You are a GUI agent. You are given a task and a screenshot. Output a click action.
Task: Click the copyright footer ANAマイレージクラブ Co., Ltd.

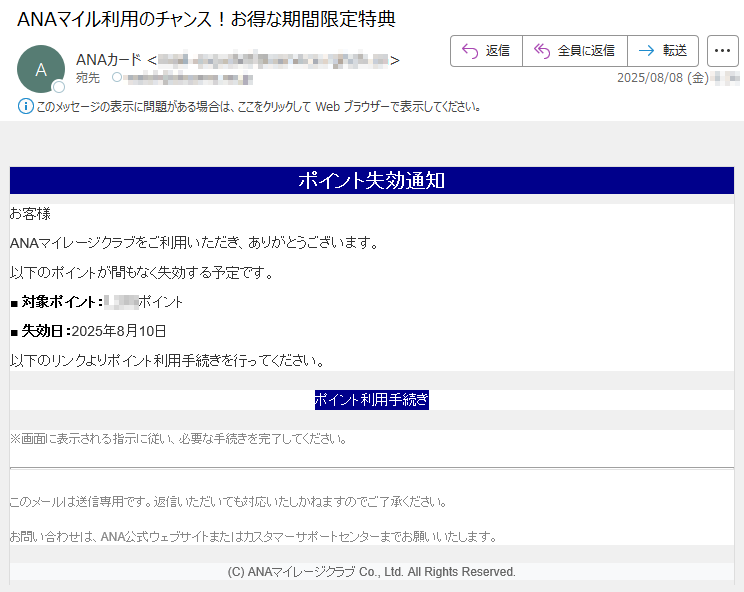tap(372, 572)
